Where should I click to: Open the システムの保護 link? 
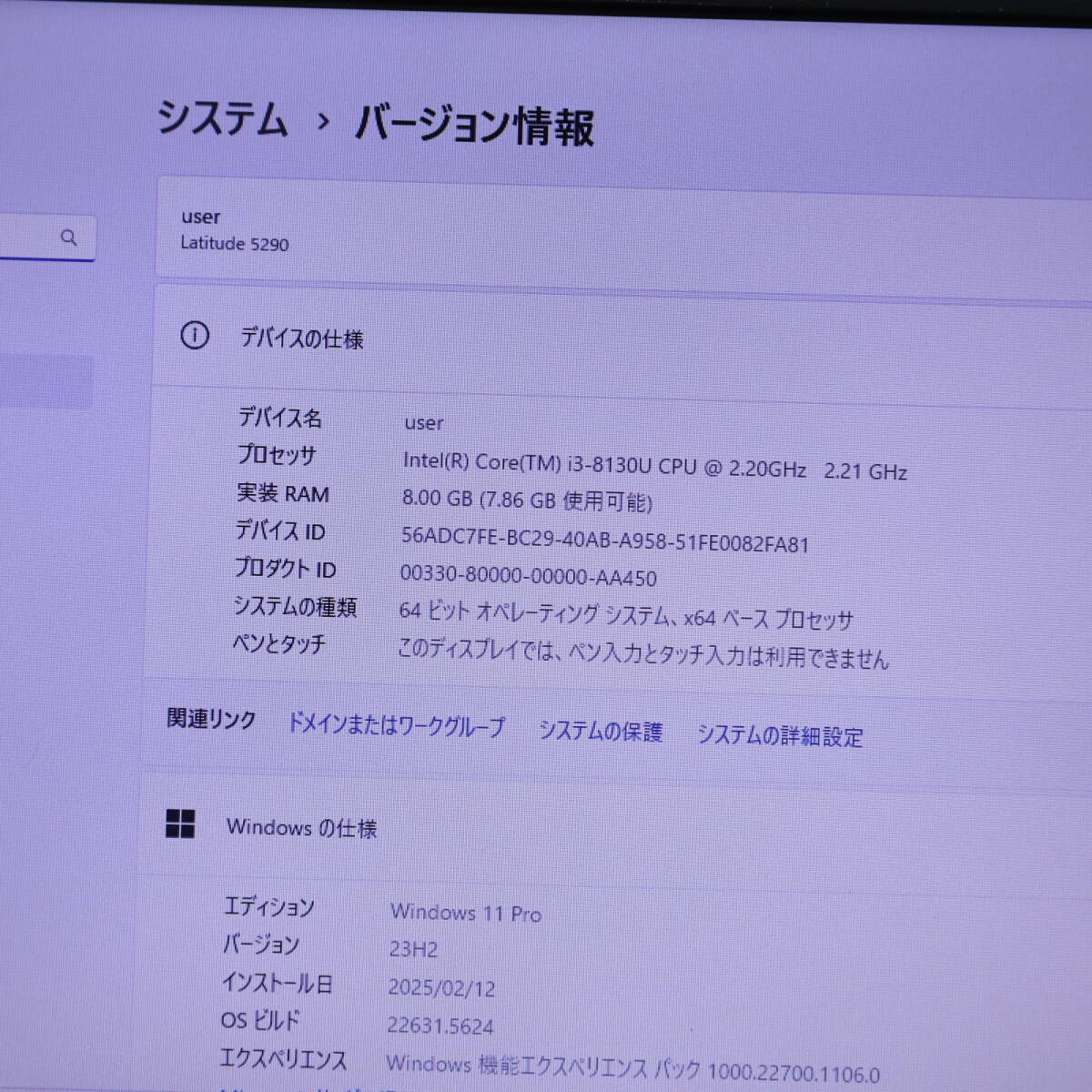click(x=601, y=731)
